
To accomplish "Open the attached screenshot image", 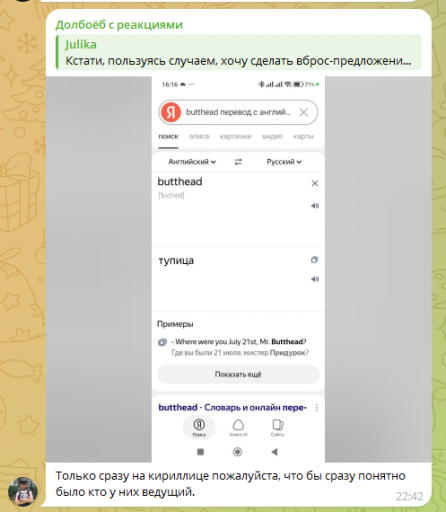I will coord(239,269).
